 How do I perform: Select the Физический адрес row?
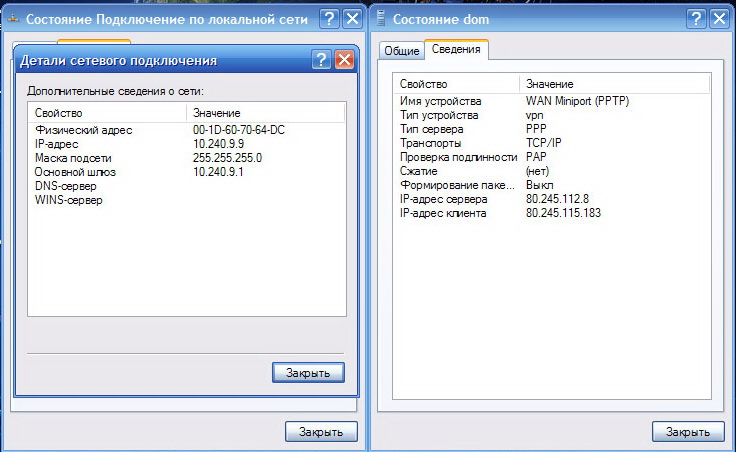[x=83, y=130]
